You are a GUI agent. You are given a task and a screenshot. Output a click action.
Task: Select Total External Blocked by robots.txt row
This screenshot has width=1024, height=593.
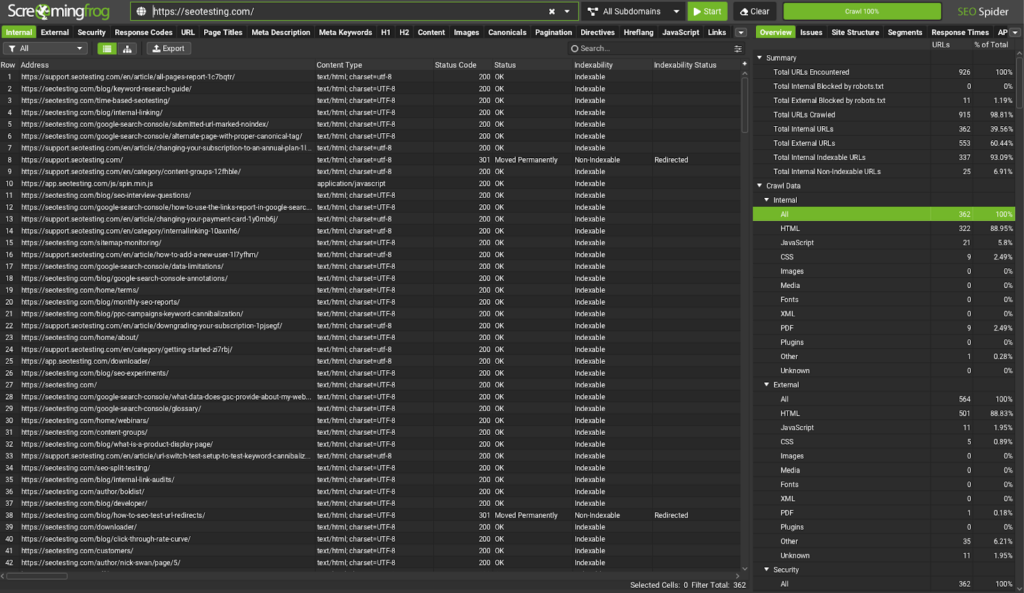click(x=884, y=100)
